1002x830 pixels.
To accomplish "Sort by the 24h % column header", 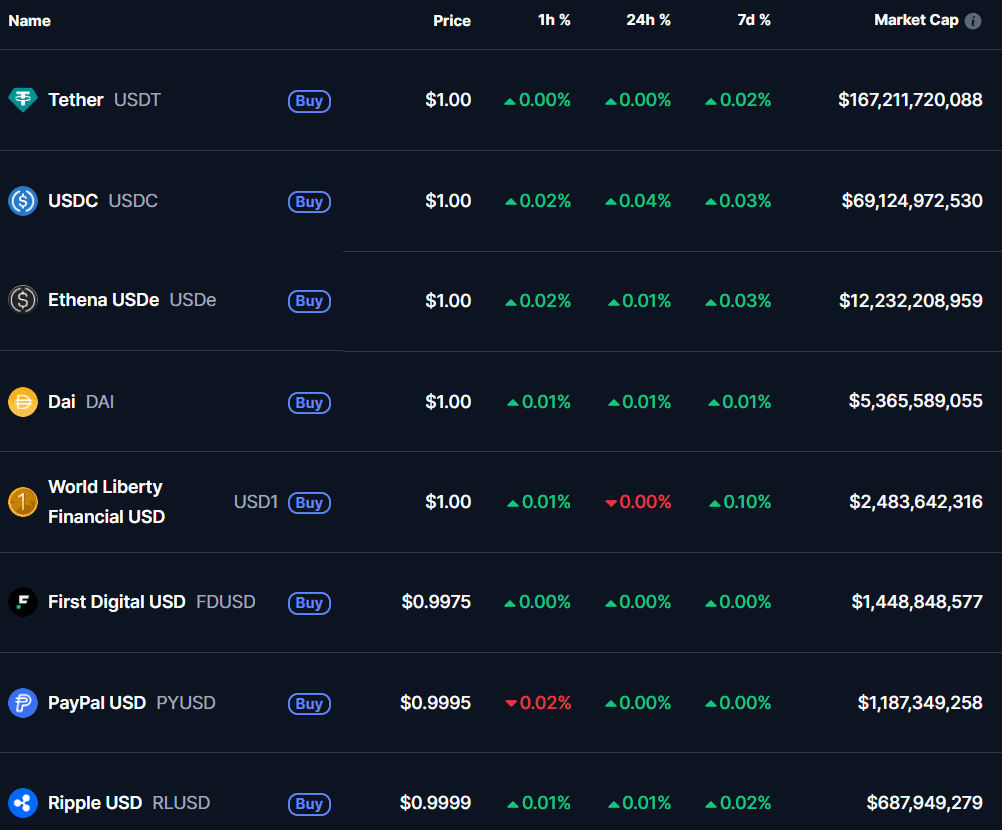I will tap(648, 21).
